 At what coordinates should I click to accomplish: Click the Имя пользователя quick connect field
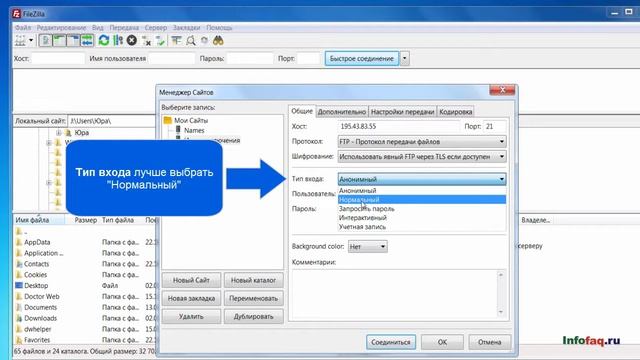pos(171,58)
